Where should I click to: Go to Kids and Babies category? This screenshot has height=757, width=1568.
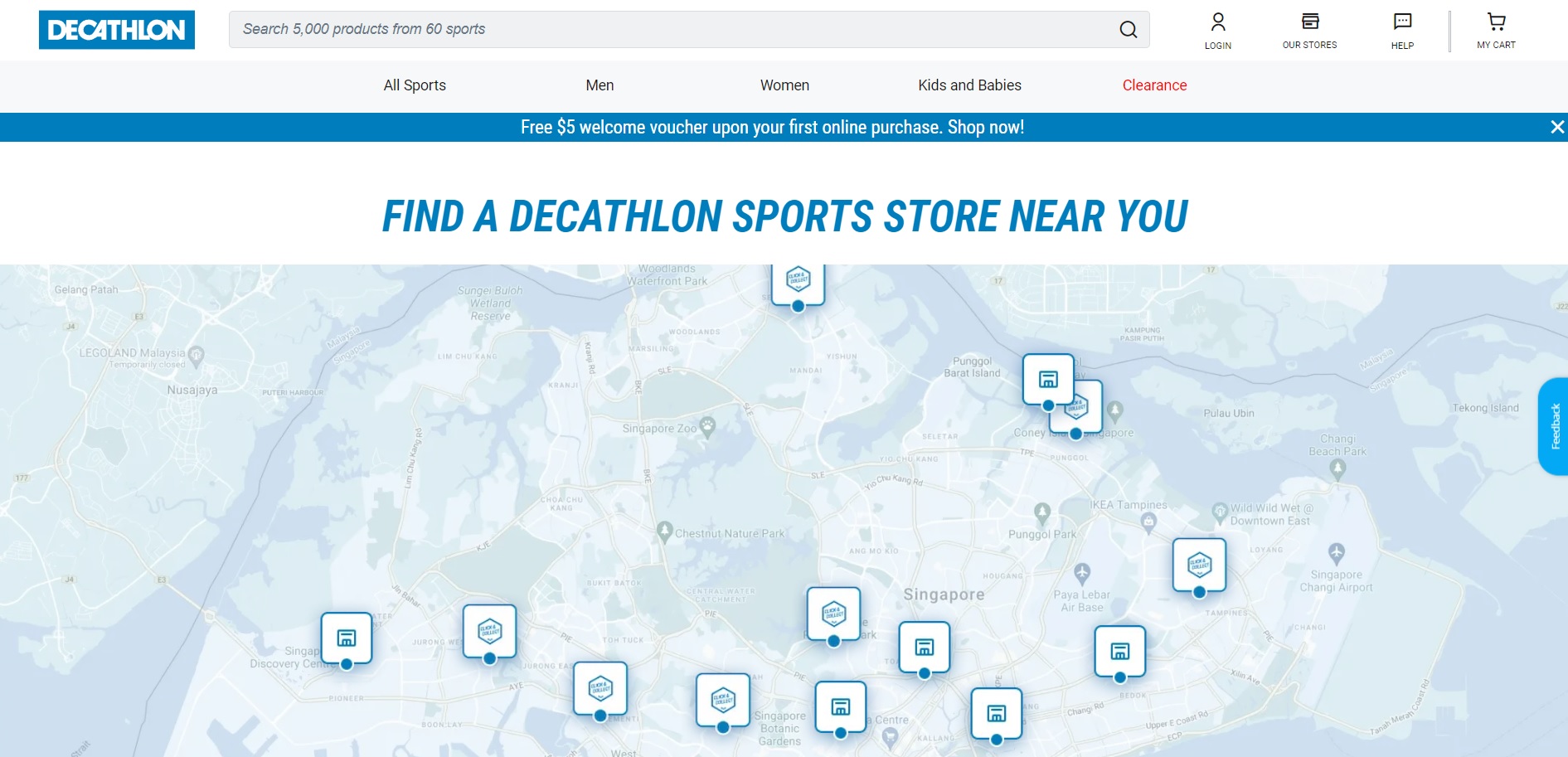969,85
